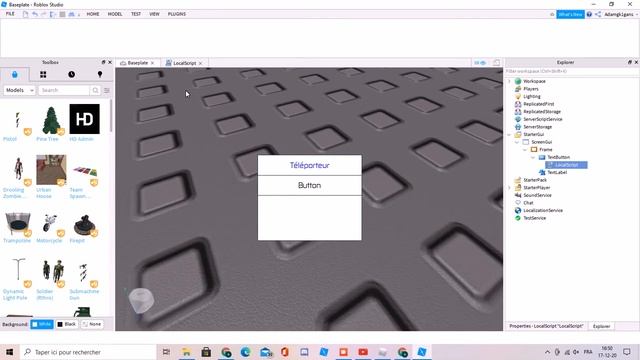Close the Baseplate tab

coord(152,63)
